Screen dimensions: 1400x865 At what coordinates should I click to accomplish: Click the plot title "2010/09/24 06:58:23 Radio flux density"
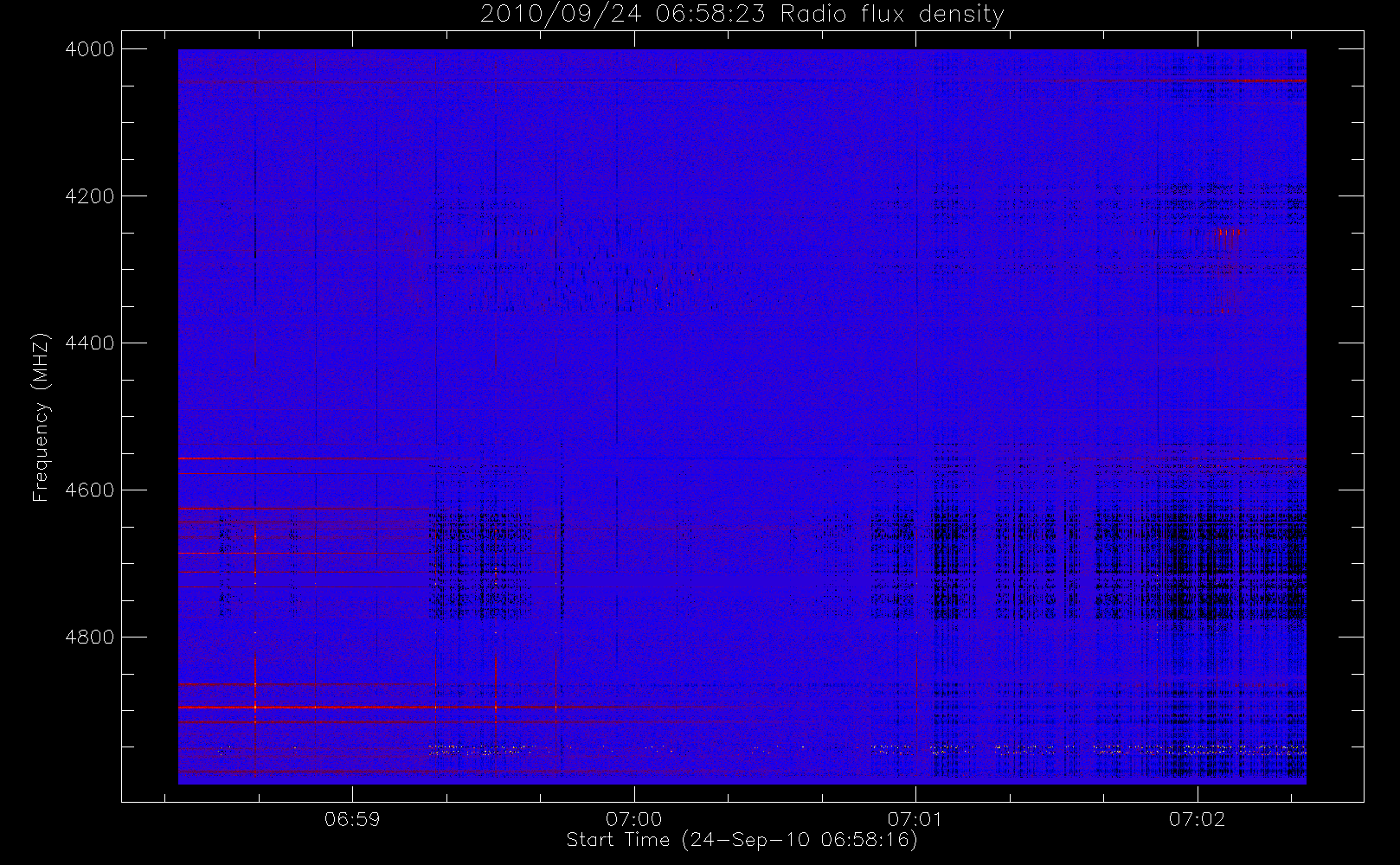pyautogui.click(x=742, y=14)
